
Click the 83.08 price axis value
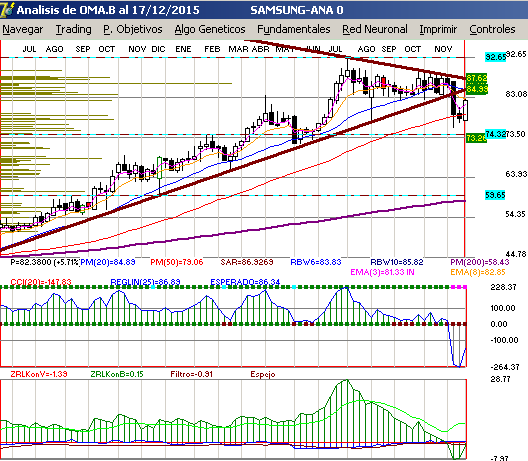pyautogui.click(x=516, y=94)
